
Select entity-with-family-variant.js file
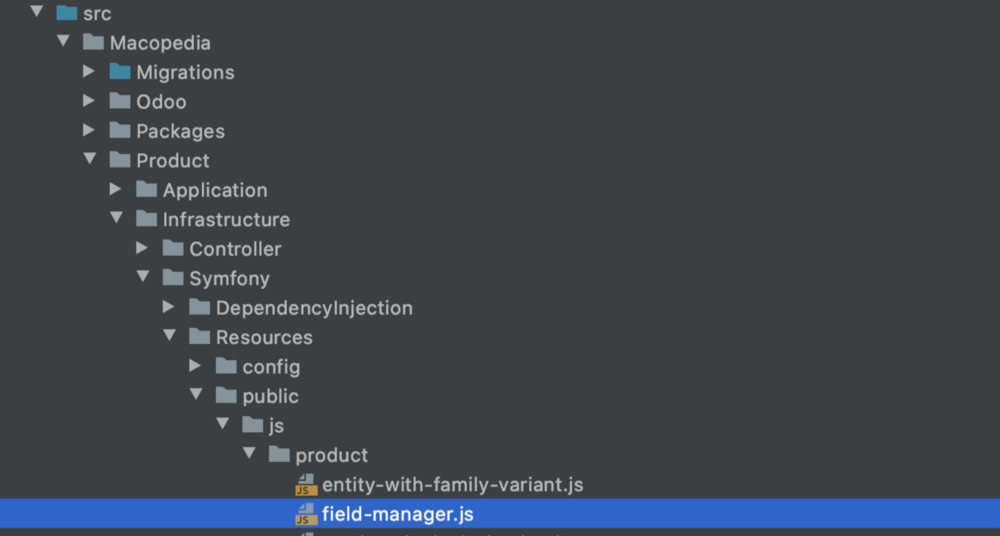point(452,485)
